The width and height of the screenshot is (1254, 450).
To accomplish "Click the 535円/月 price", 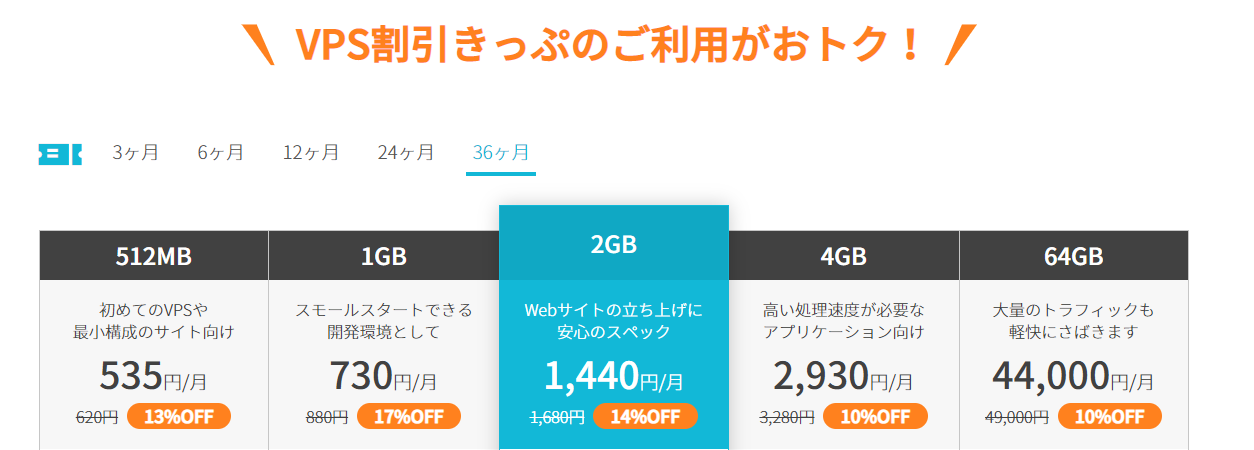I will (154, 376).
